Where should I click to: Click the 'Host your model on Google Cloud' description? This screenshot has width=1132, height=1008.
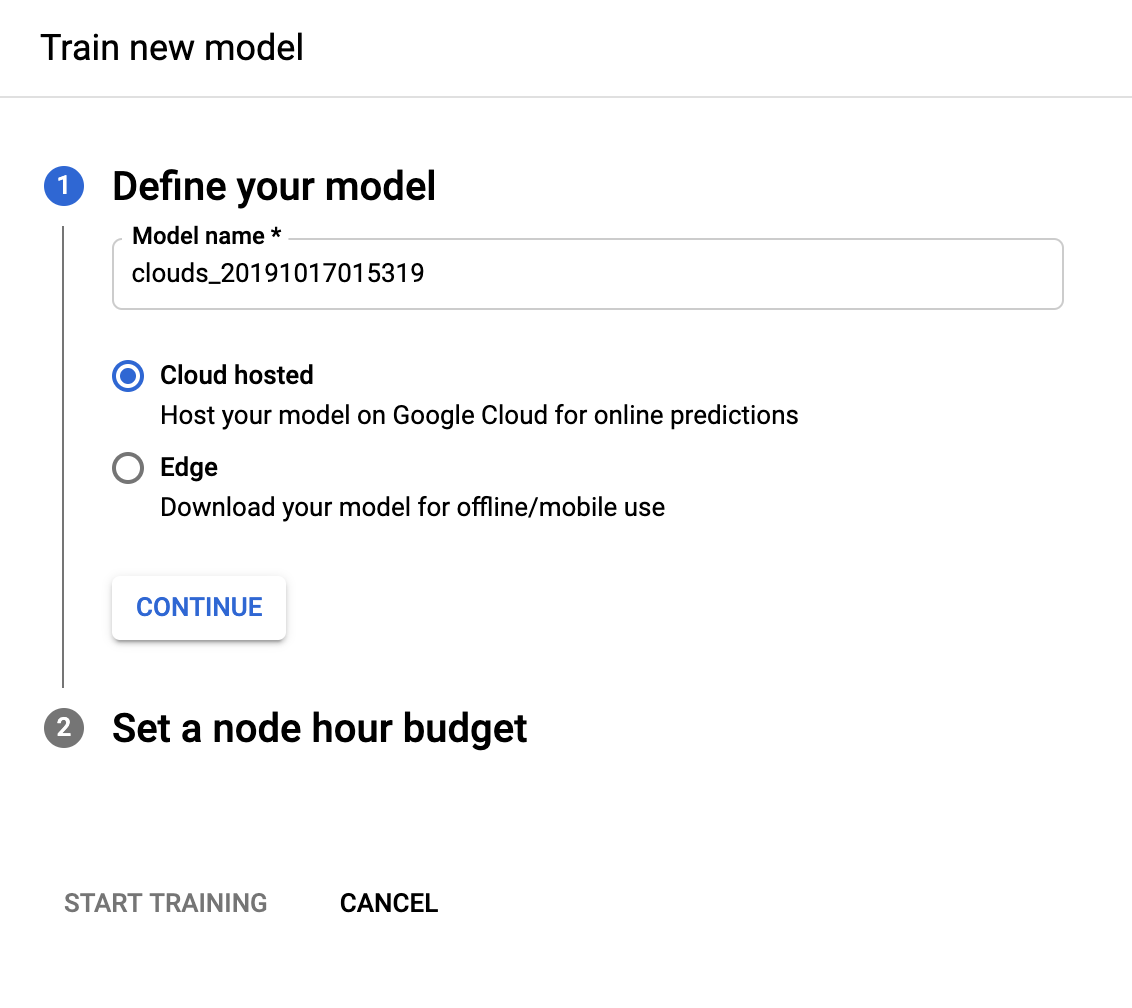479,415
